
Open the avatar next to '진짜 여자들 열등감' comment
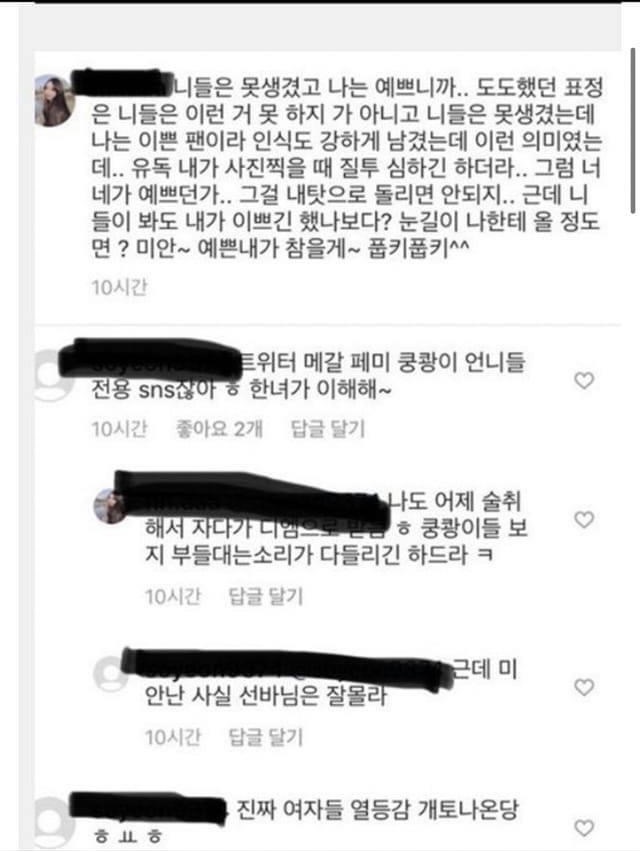coord(54,821)
